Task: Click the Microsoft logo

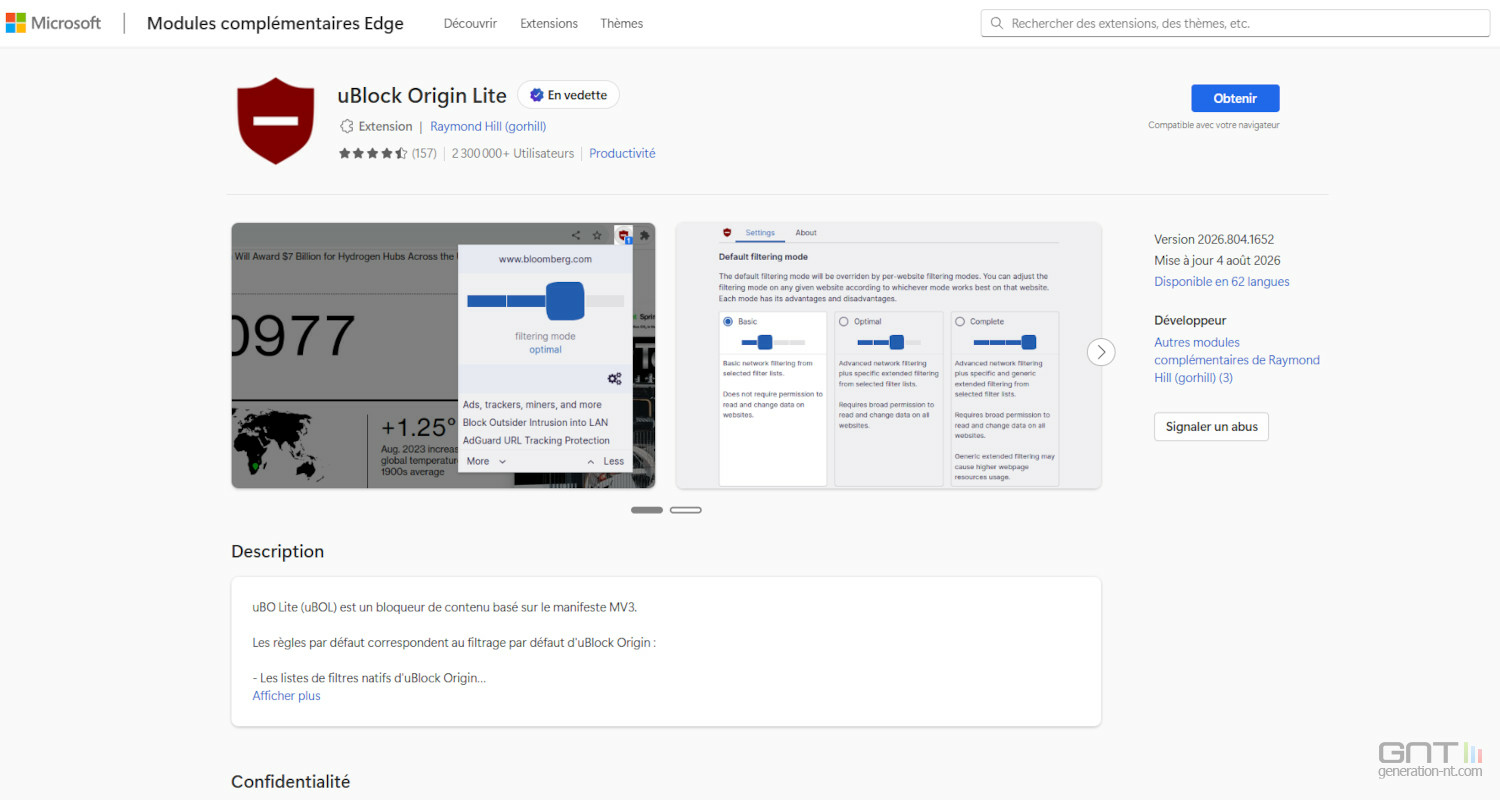Action: 54,23
